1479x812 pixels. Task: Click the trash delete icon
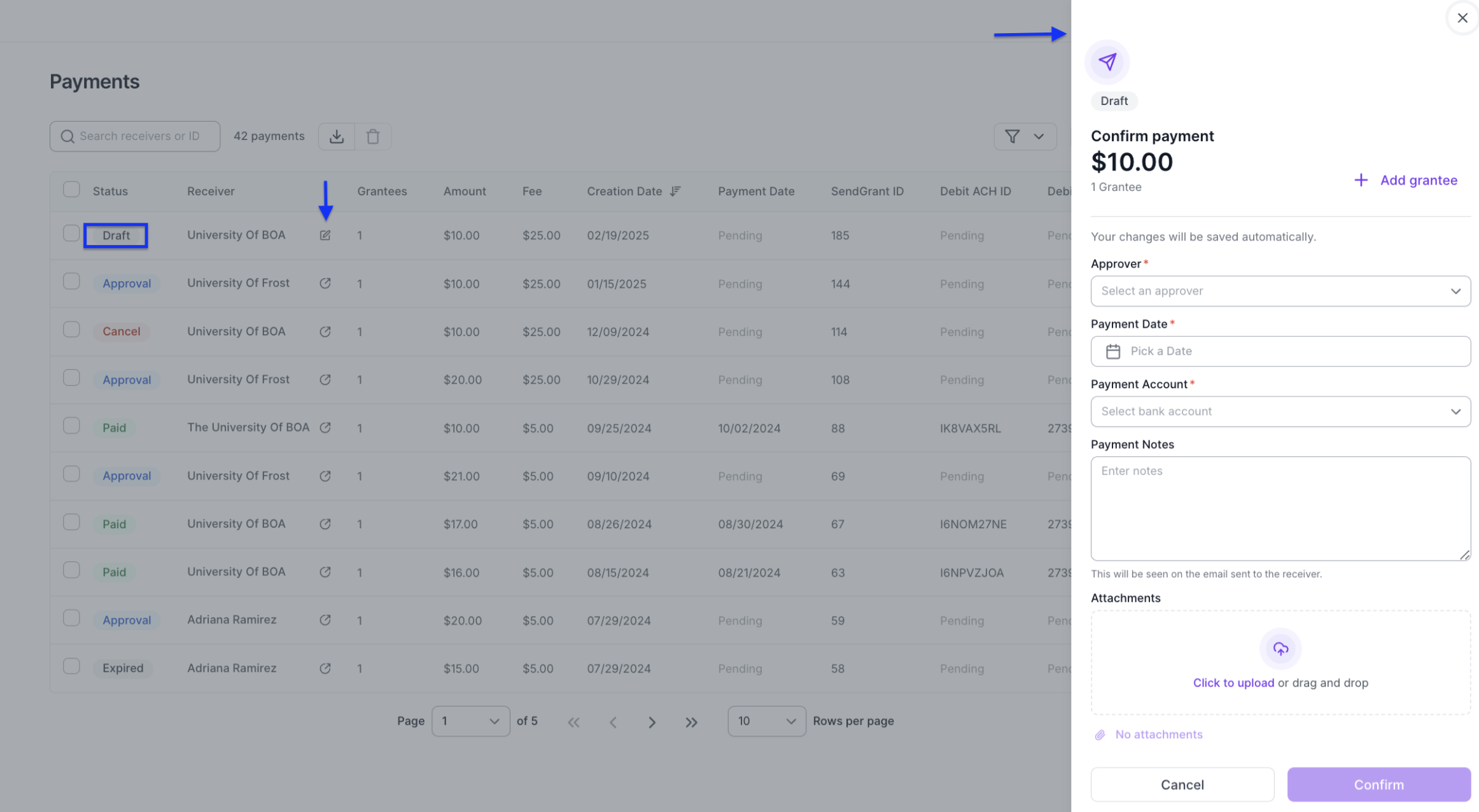373,136
